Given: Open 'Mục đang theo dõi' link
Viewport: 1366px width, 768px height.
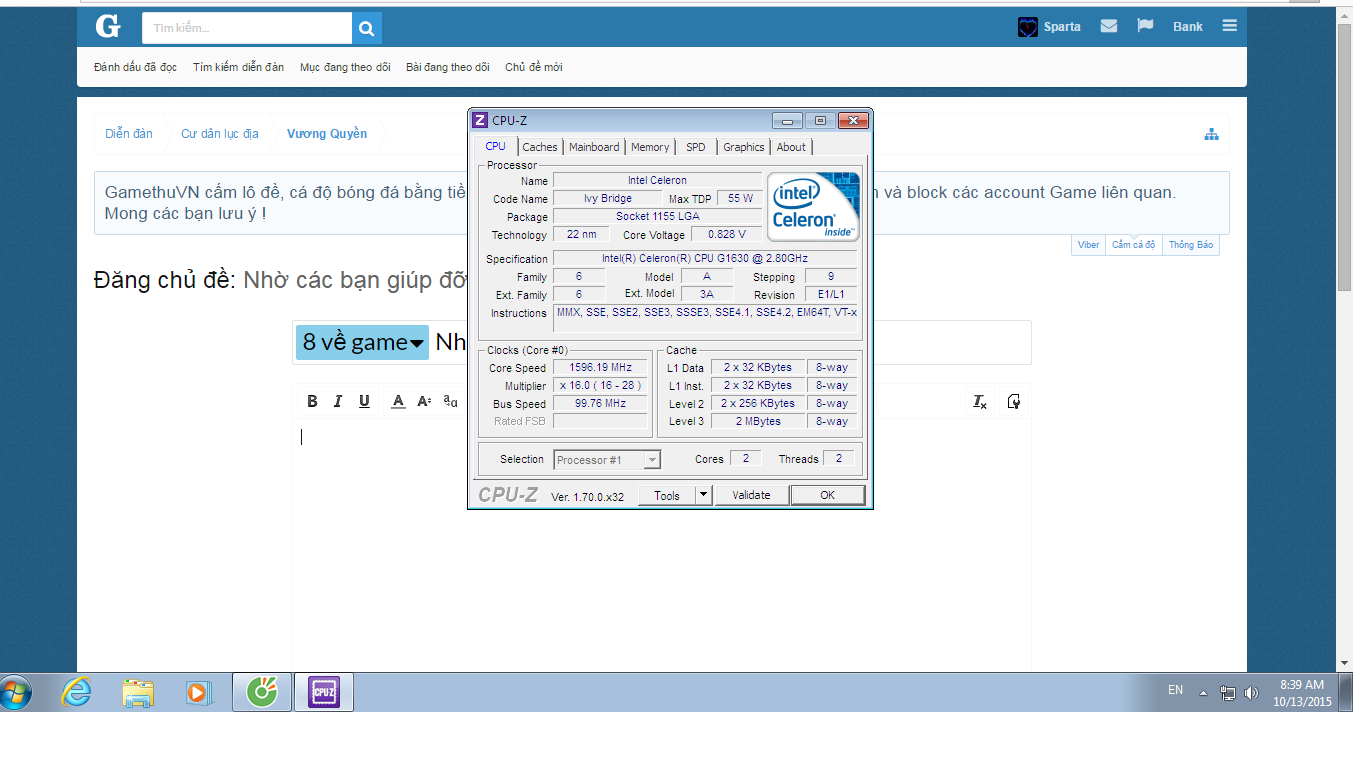Looking at the screenshot, I should 345,67.
